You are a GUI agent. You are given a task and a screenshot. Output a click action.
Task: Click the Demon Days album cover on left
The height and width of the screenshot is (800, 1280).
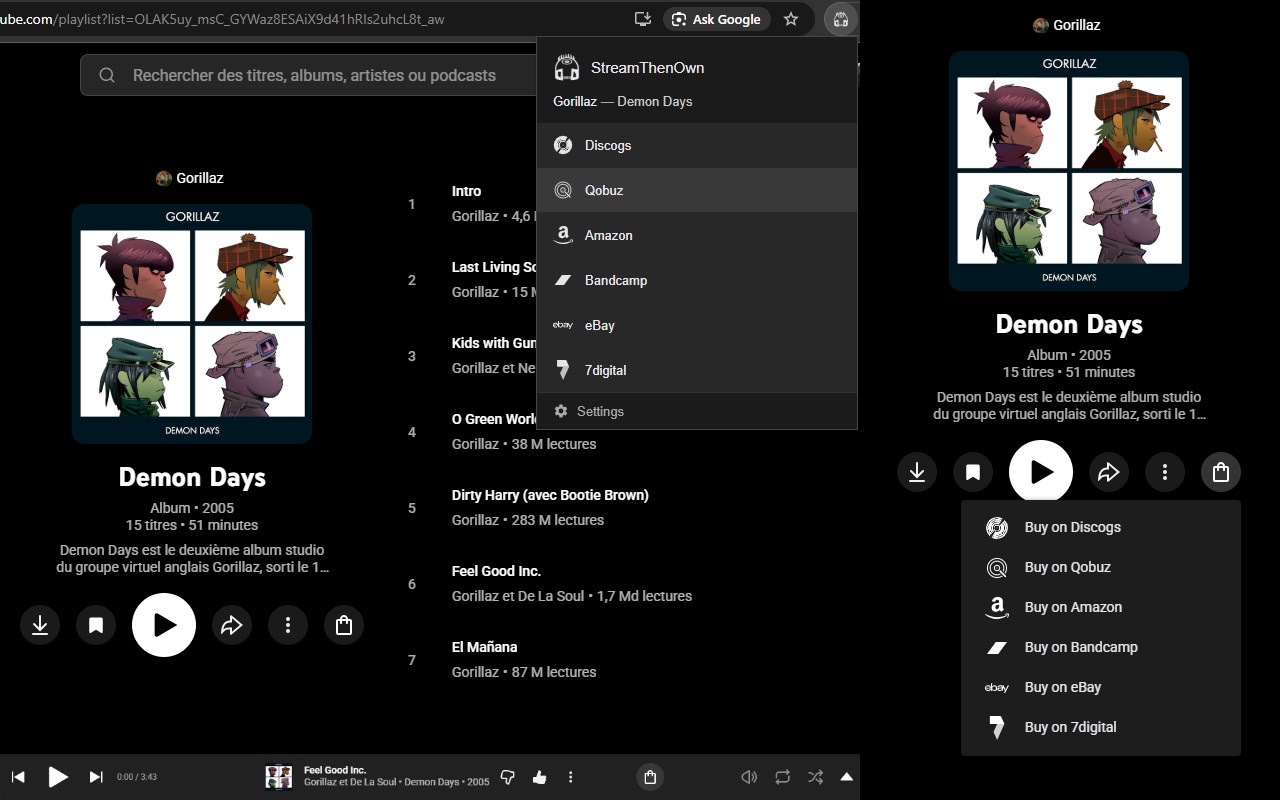(x=192, y=324)
